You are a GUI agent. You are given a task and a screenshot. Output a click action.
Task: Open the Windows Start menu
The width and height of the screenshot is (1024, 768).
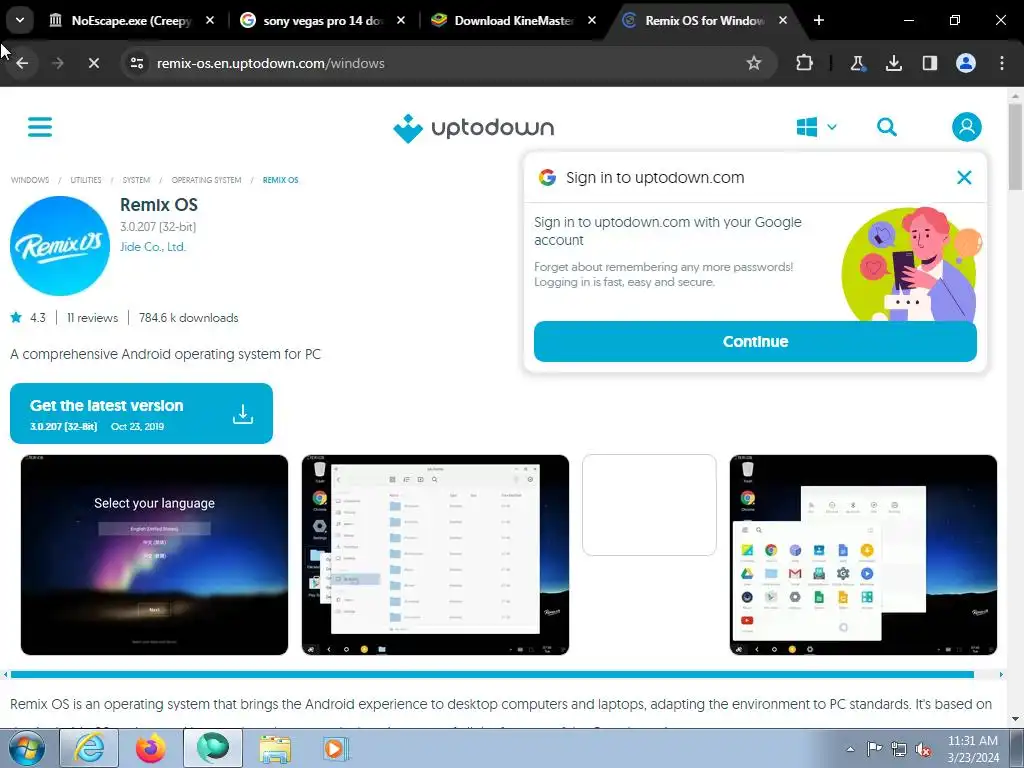click(27, 748)
